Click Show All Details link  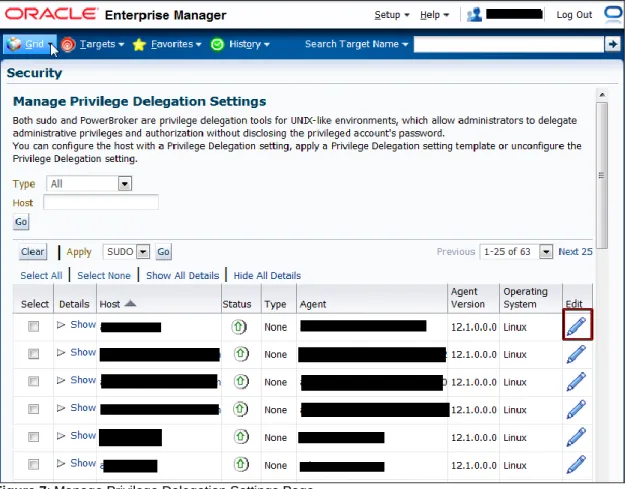pyautogui.click(x=183, y=275)
